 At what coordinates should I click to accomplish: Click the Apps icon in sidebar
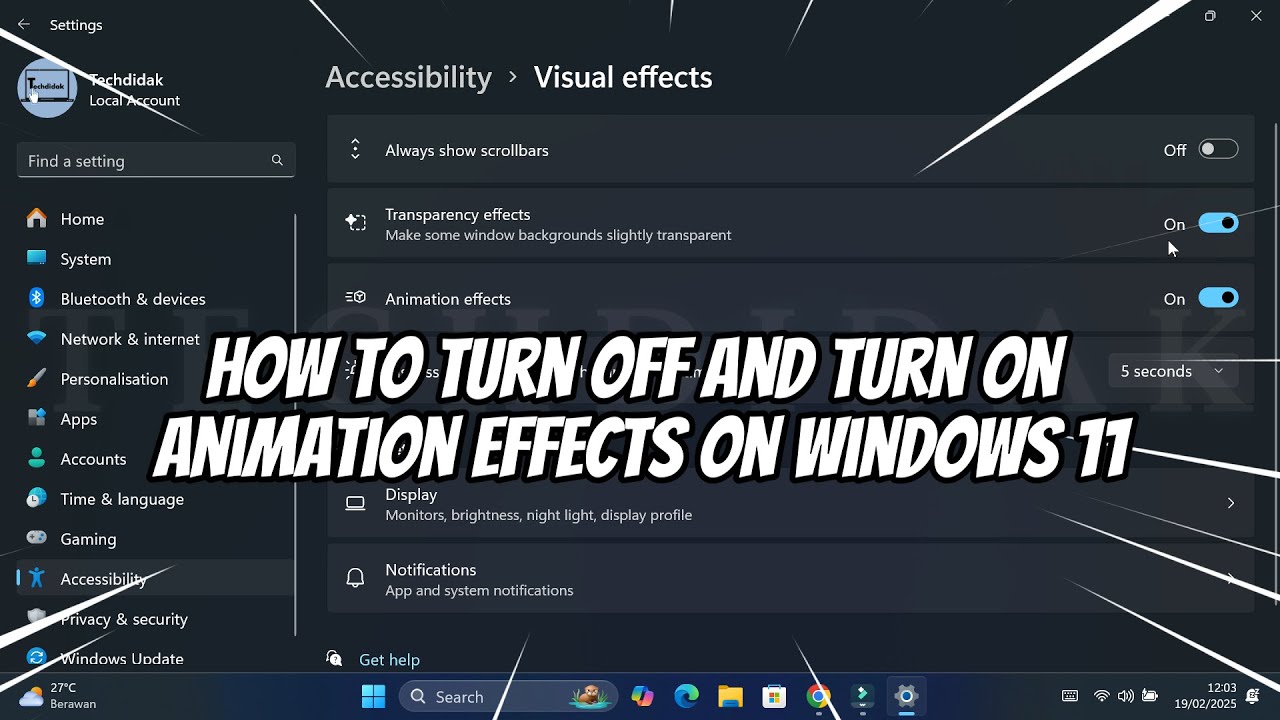(x=37, y=418)
